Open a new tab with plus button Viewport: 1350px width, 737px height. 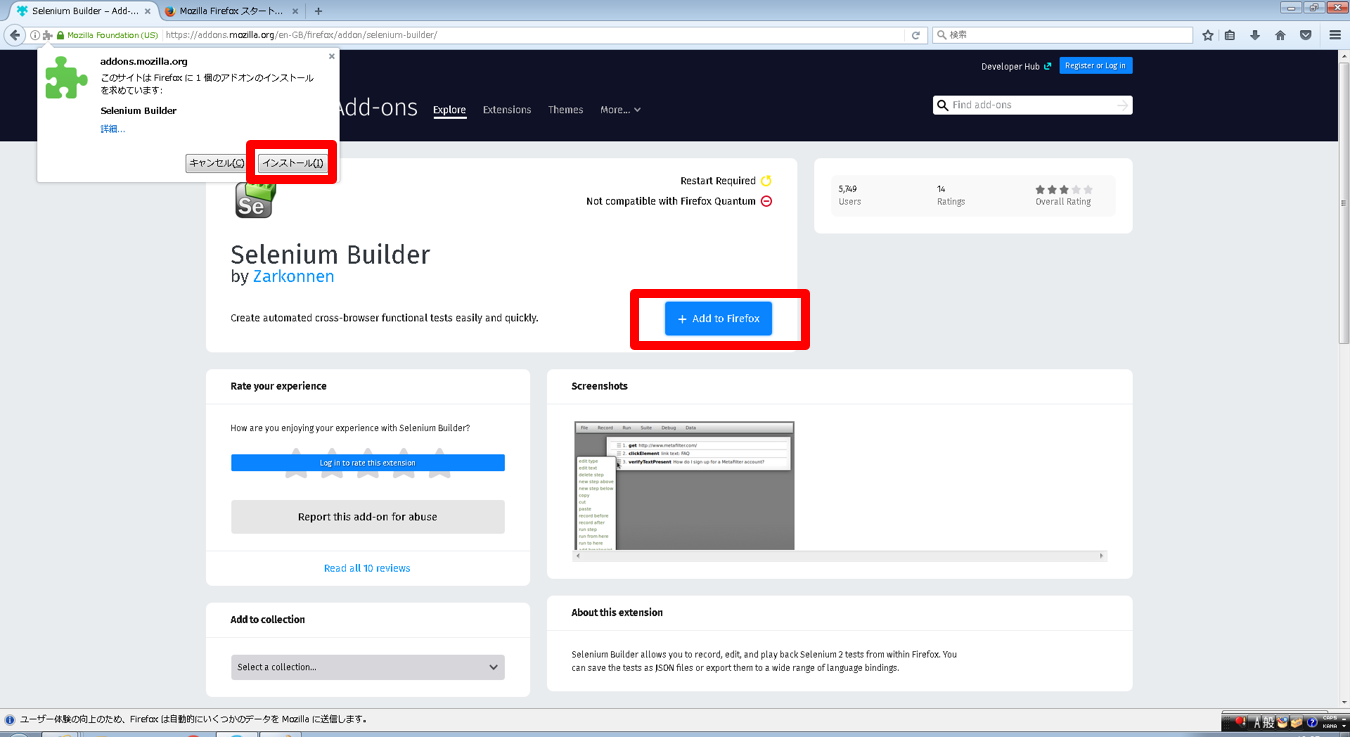318,11
